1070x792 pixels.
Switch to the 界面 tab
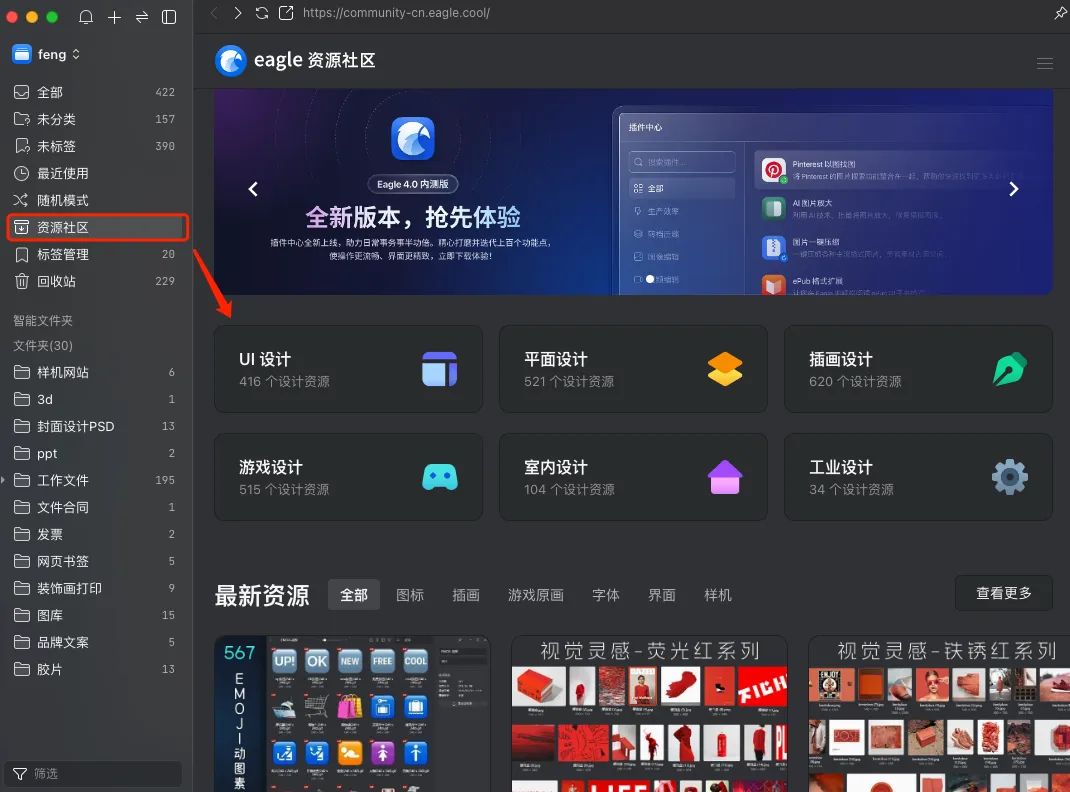662,595
